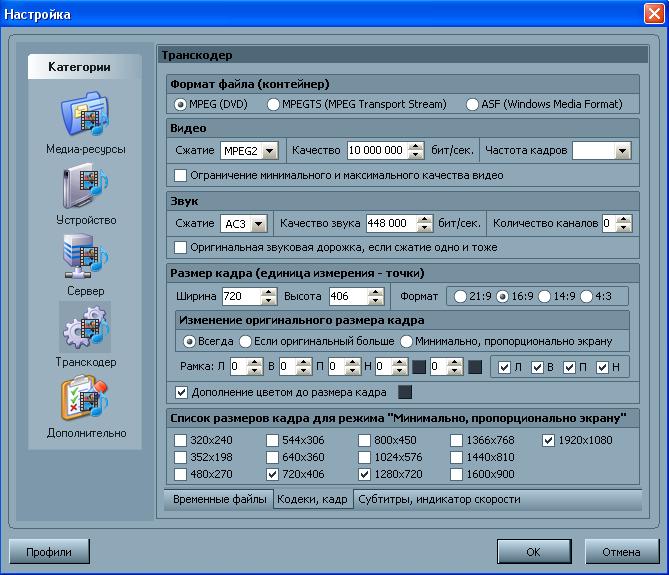Uncheck the 1280x720 frame size
This screenshot has width=669, height=575.
364,474
